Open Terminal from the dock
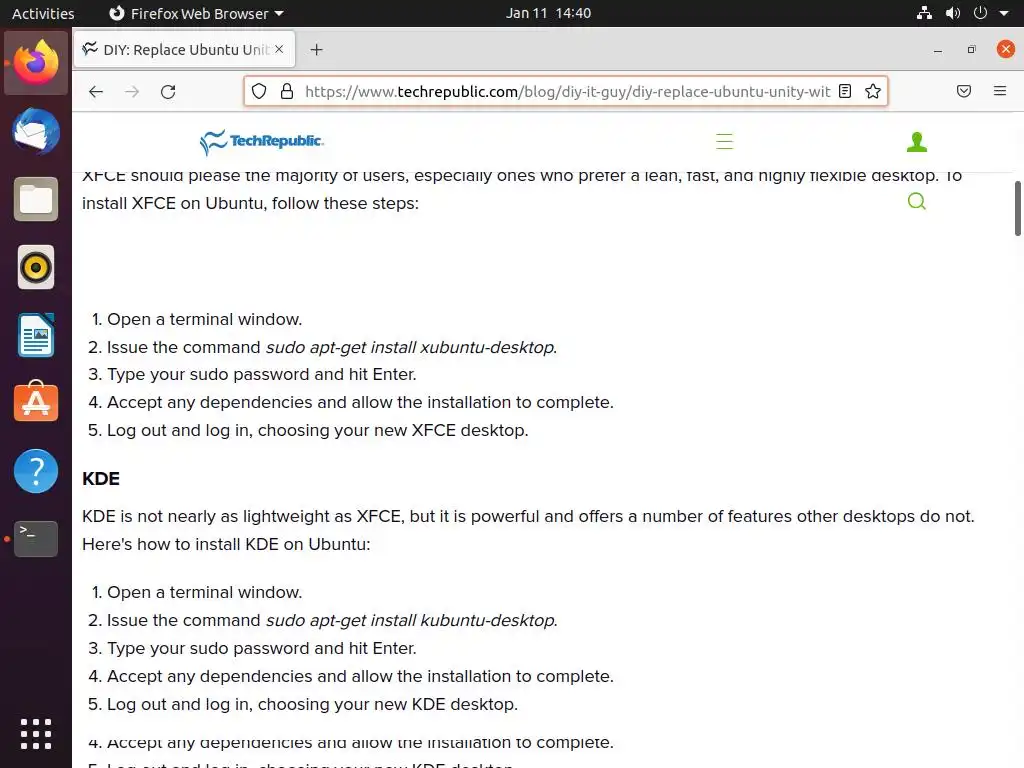The height and width of the screenshot is (768, 1024). coord(36,539)
